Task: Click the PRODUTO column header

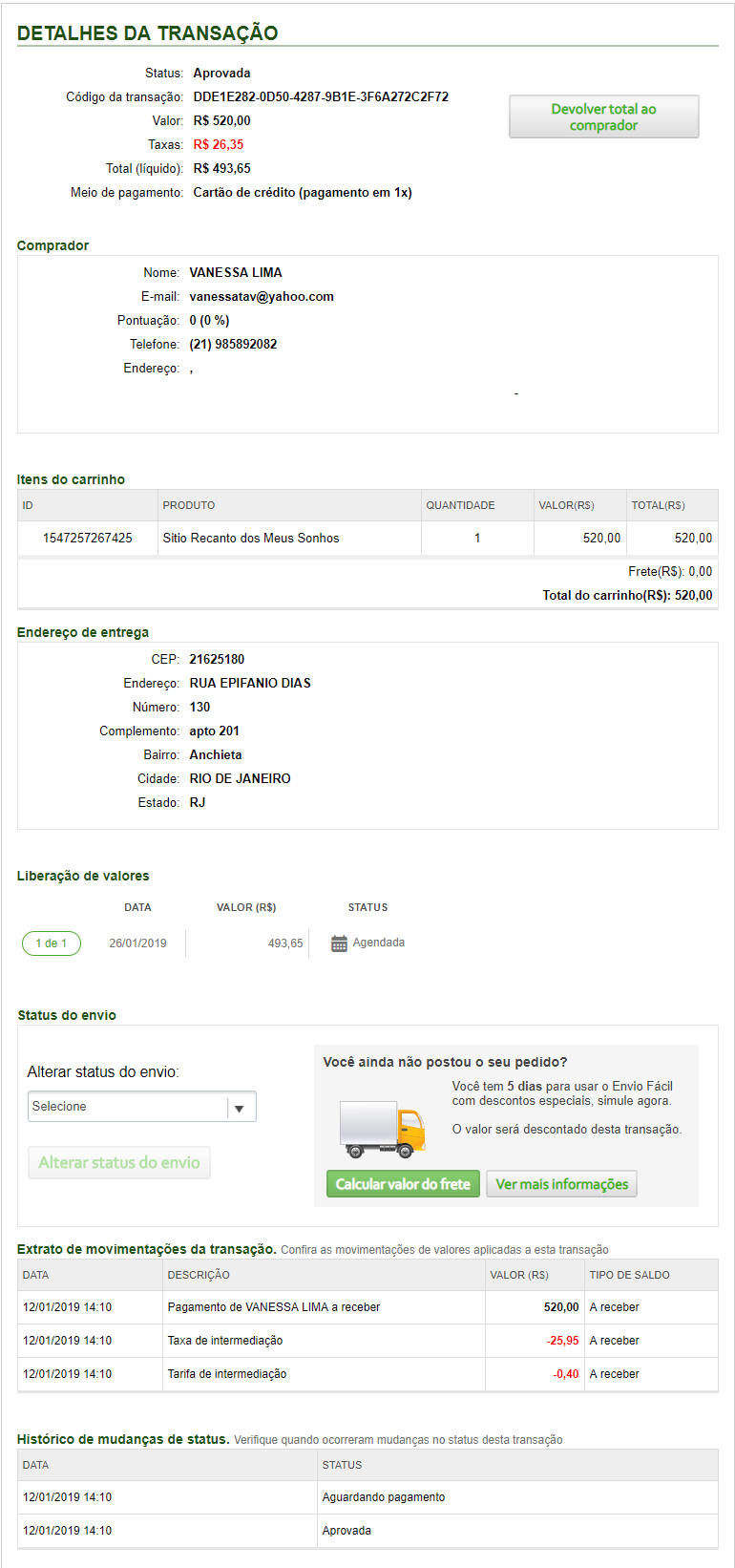Action: pos(189,505)
